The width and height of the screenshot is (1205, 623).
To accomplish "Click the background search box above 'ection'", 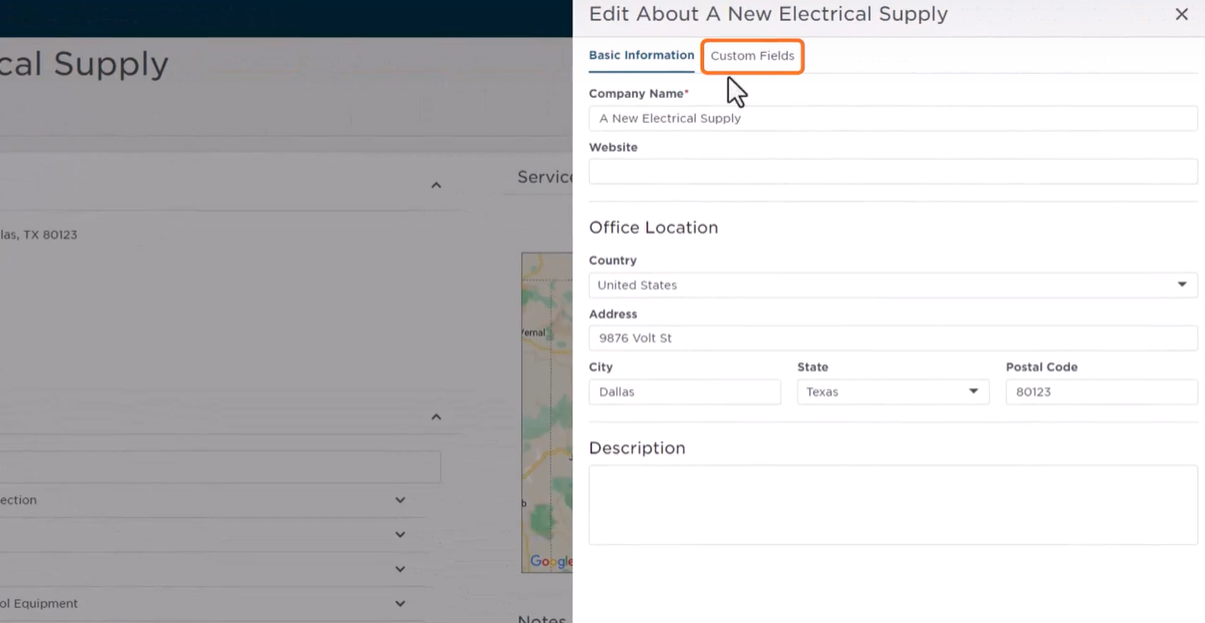I will point(220,467).
